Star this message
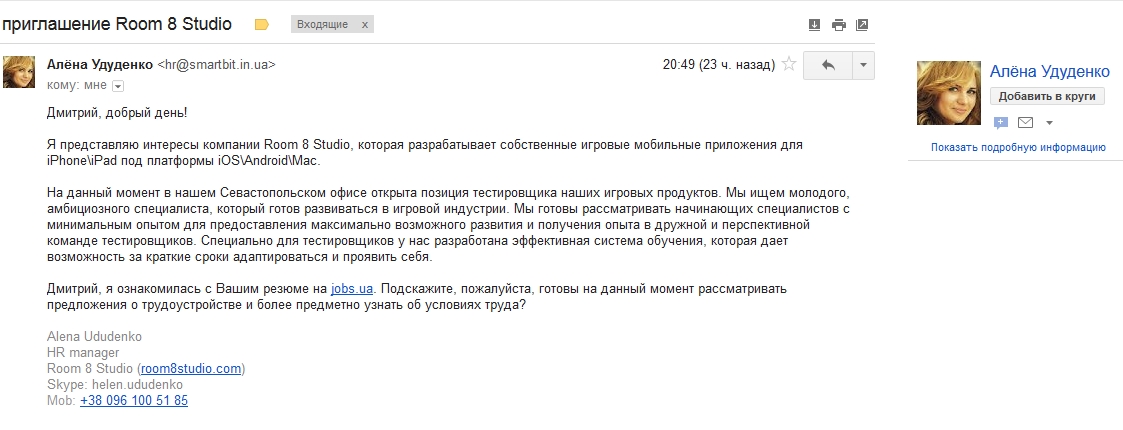The width and height of the screenshot is (1123, 430). tap(789, 65)
